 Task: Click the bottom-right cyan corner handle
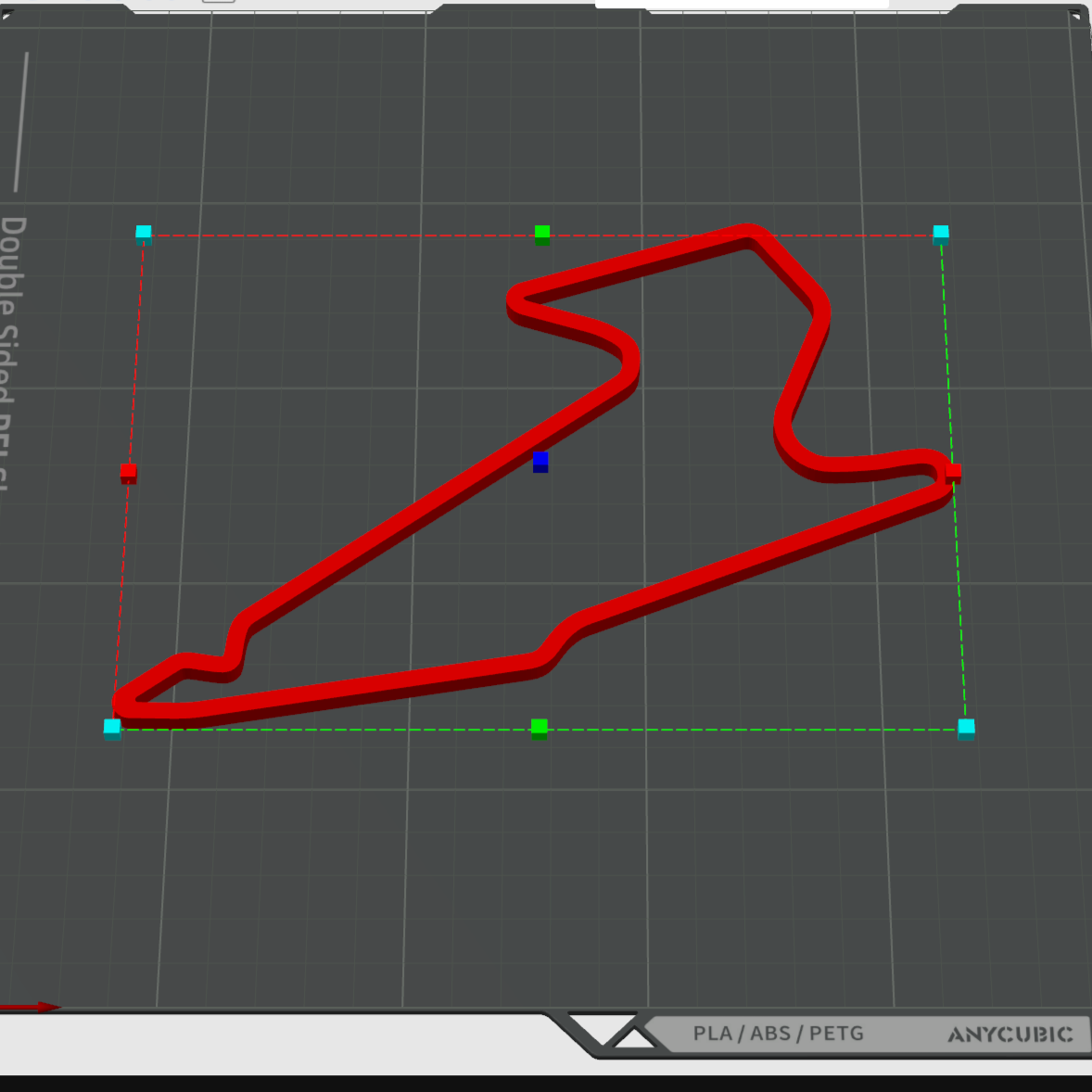(x=966, y=730)
